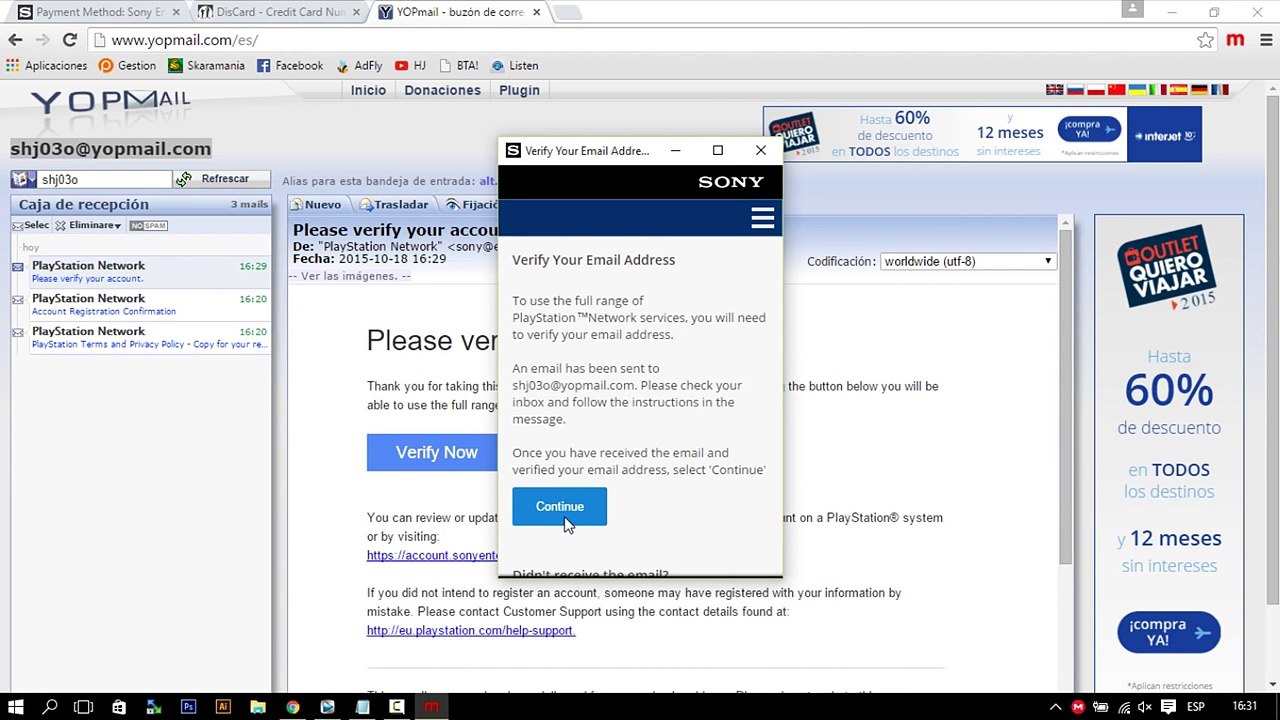1280x720 pixels.
Task: Launch Illustrator from the taskbar
Action: (x=223, y=707)
